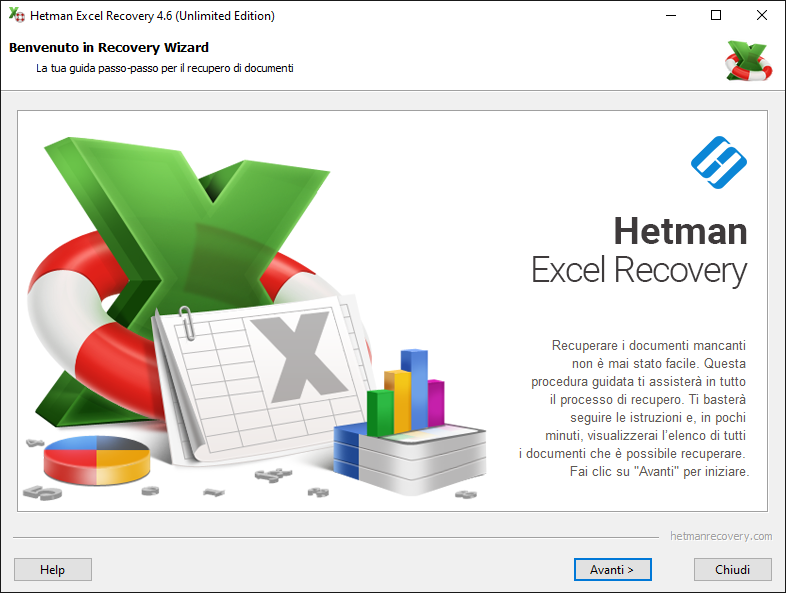The width and height of the screenshot is (786, 593).
Task: Click the "Excel Recovery" product name text
Action: tap(639, 270)
